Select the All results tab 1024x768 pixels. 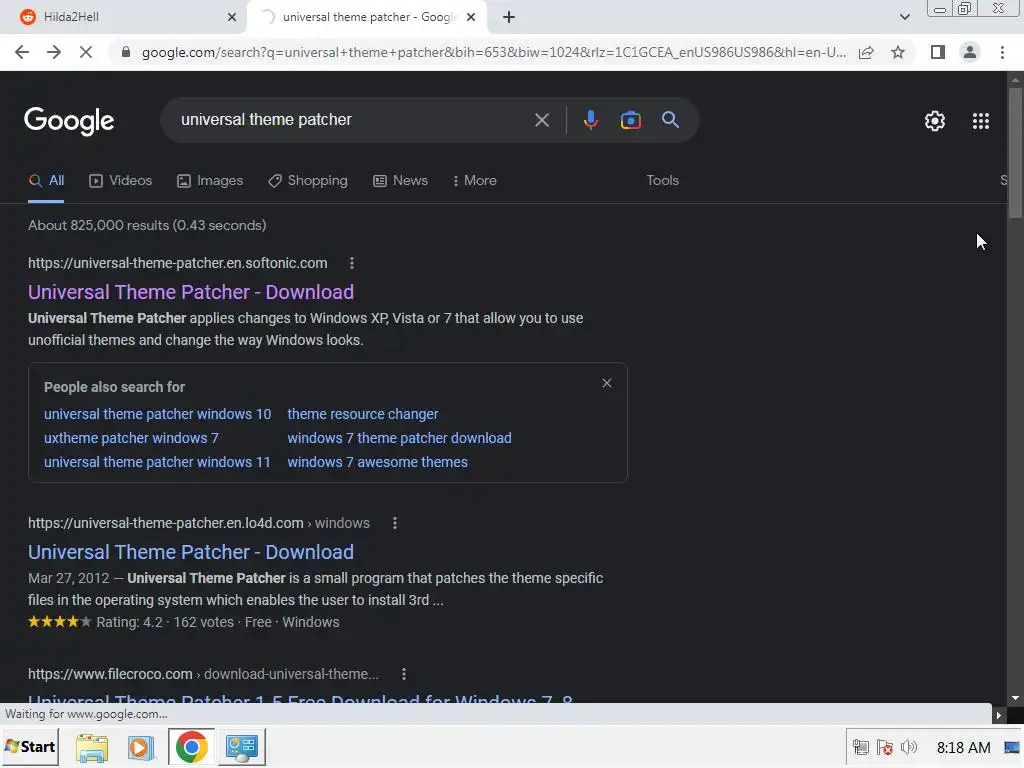[46, 181]
